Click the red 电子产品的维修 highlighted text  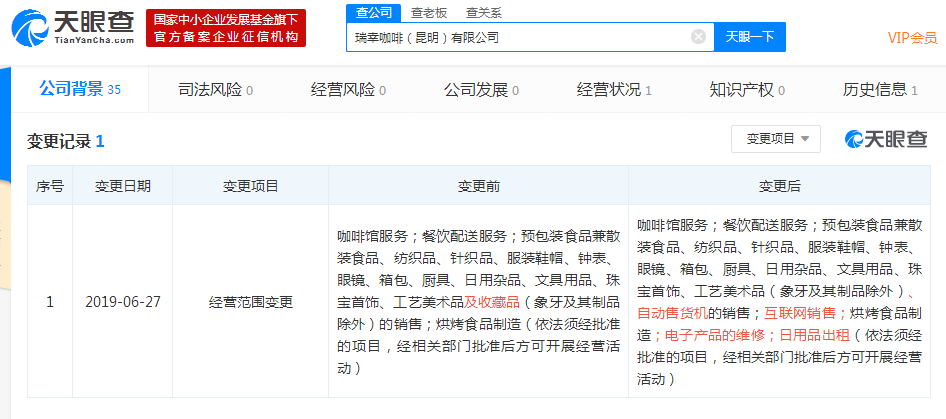(715, 334)
